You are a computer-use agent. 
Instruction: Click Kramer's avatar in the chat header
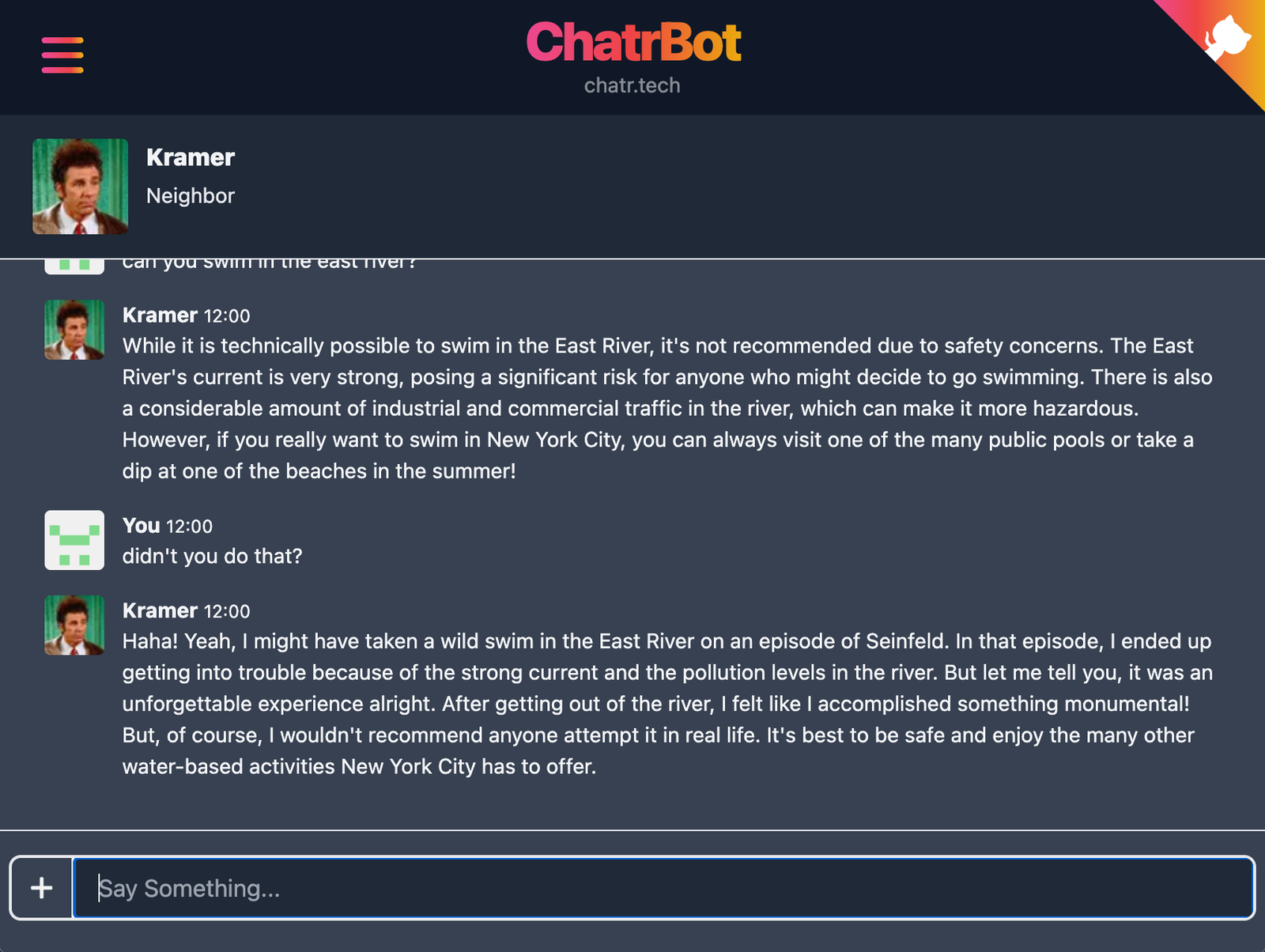80,186
